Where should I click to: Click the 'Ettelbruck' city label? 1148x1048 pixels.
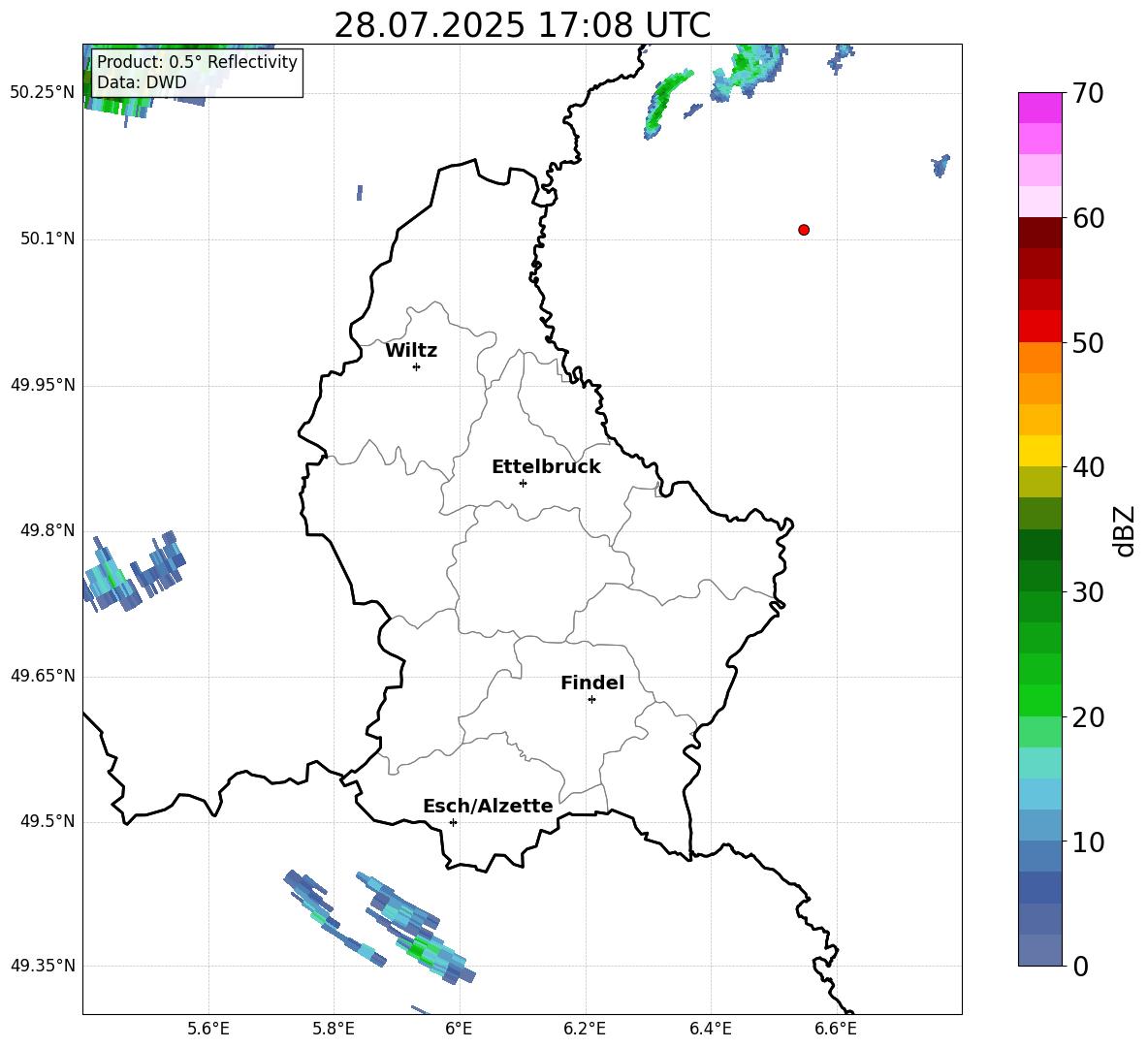tap(546, 467)
